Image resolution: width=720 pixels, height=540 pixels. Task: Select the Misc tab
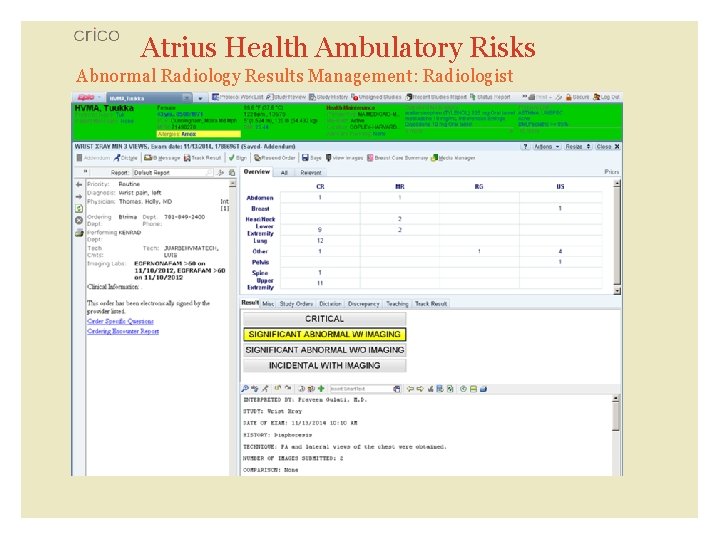point(268,304)
